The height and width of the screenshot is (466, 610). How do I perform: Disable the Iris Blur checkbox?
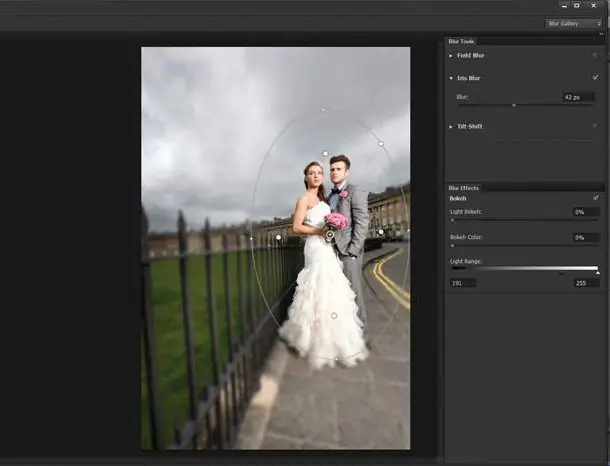pyautogui.click(x=595, y=77)
